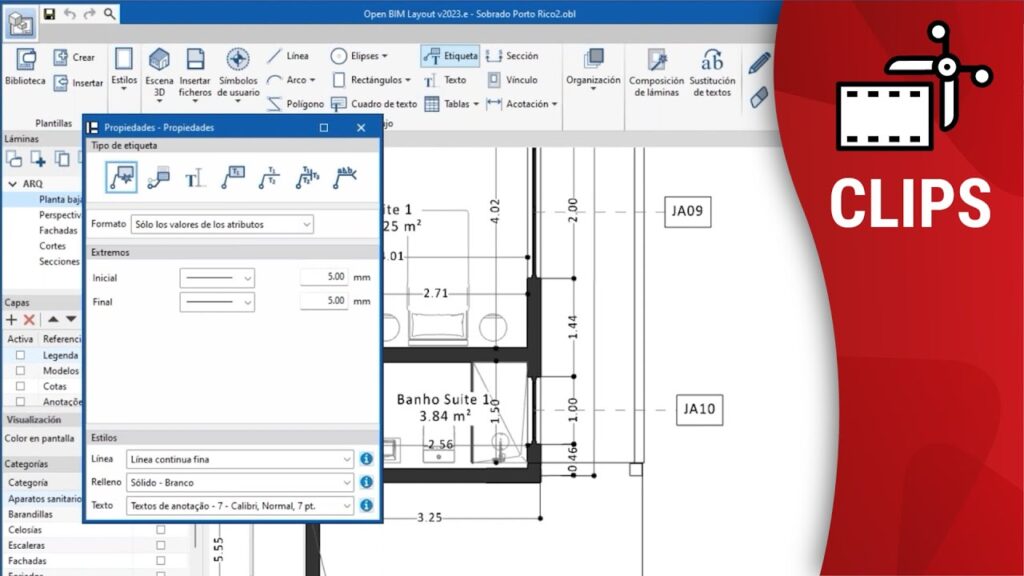1024x576 pixels.
Task: Open Símbolos de usuario tool
Action: [x=238, y=70]
